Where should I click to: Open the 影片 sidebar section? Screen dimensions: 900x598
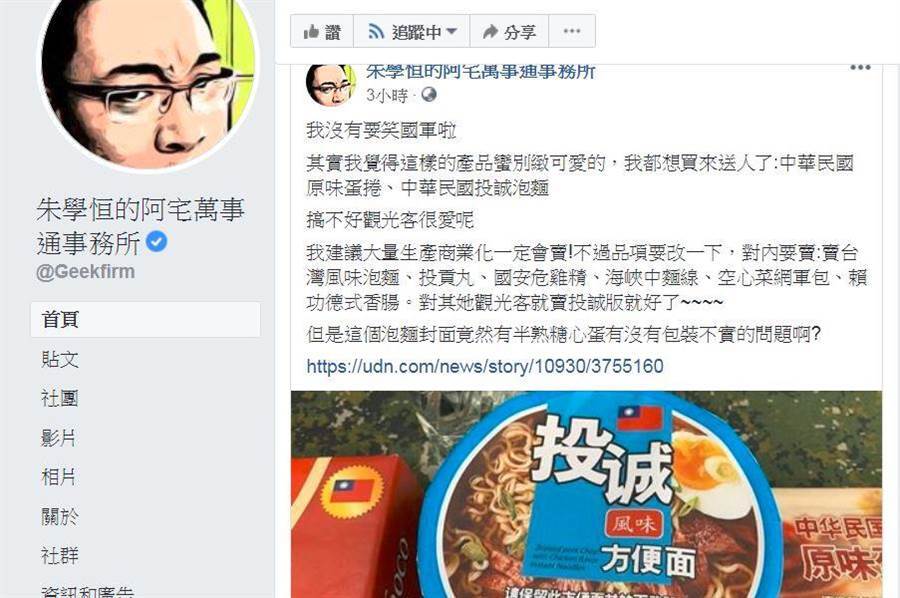59,438
